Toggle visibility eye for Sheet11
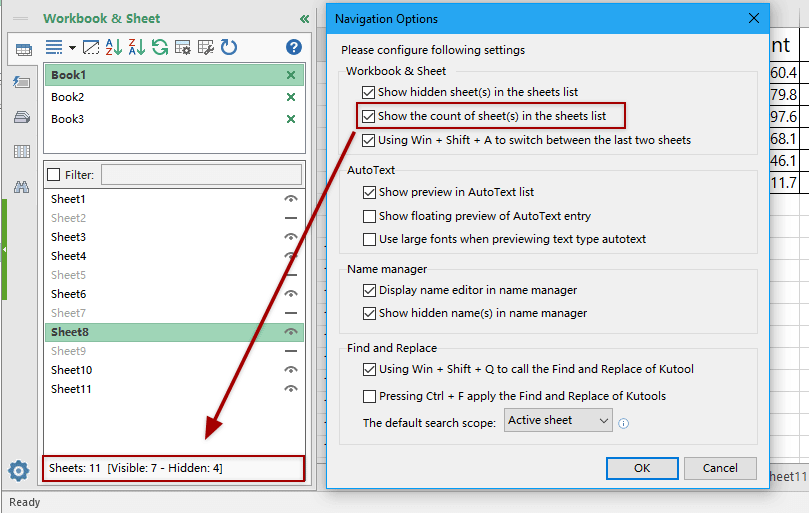This screenshot has width=809, height=513. coord(291,389)
